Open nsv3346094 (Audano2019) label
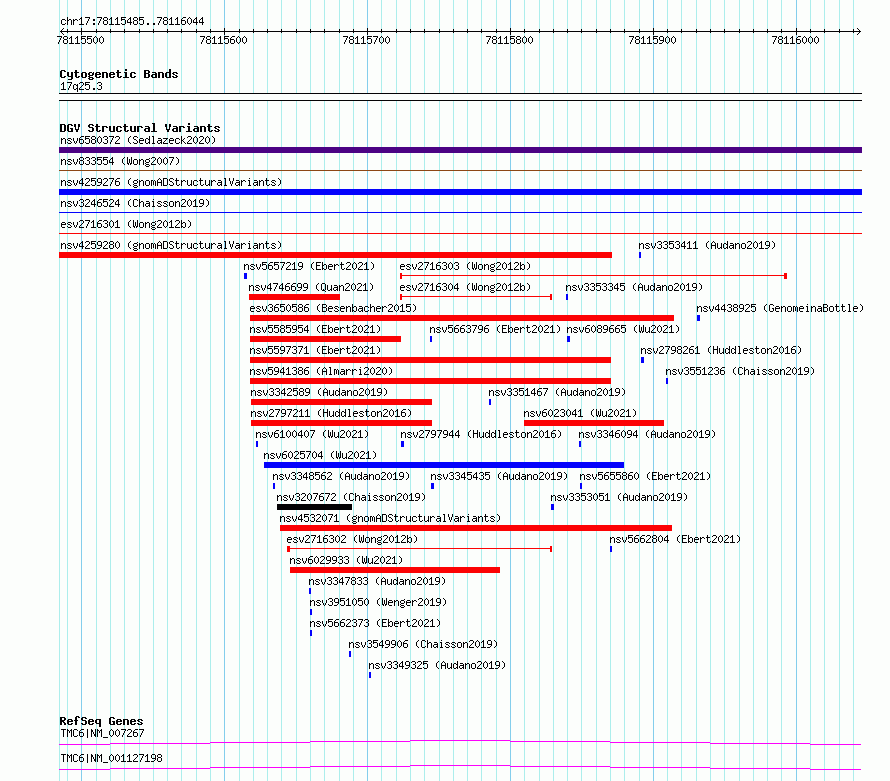 (647, 434)
